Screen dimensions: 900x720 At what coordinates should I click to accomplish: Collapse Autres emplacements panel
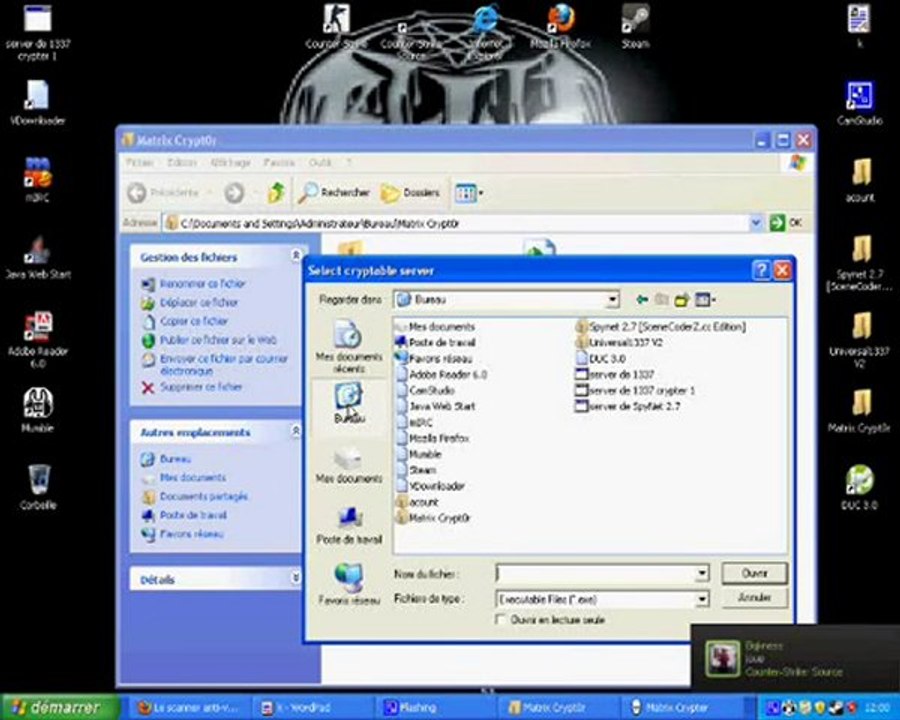coord(296,431)
